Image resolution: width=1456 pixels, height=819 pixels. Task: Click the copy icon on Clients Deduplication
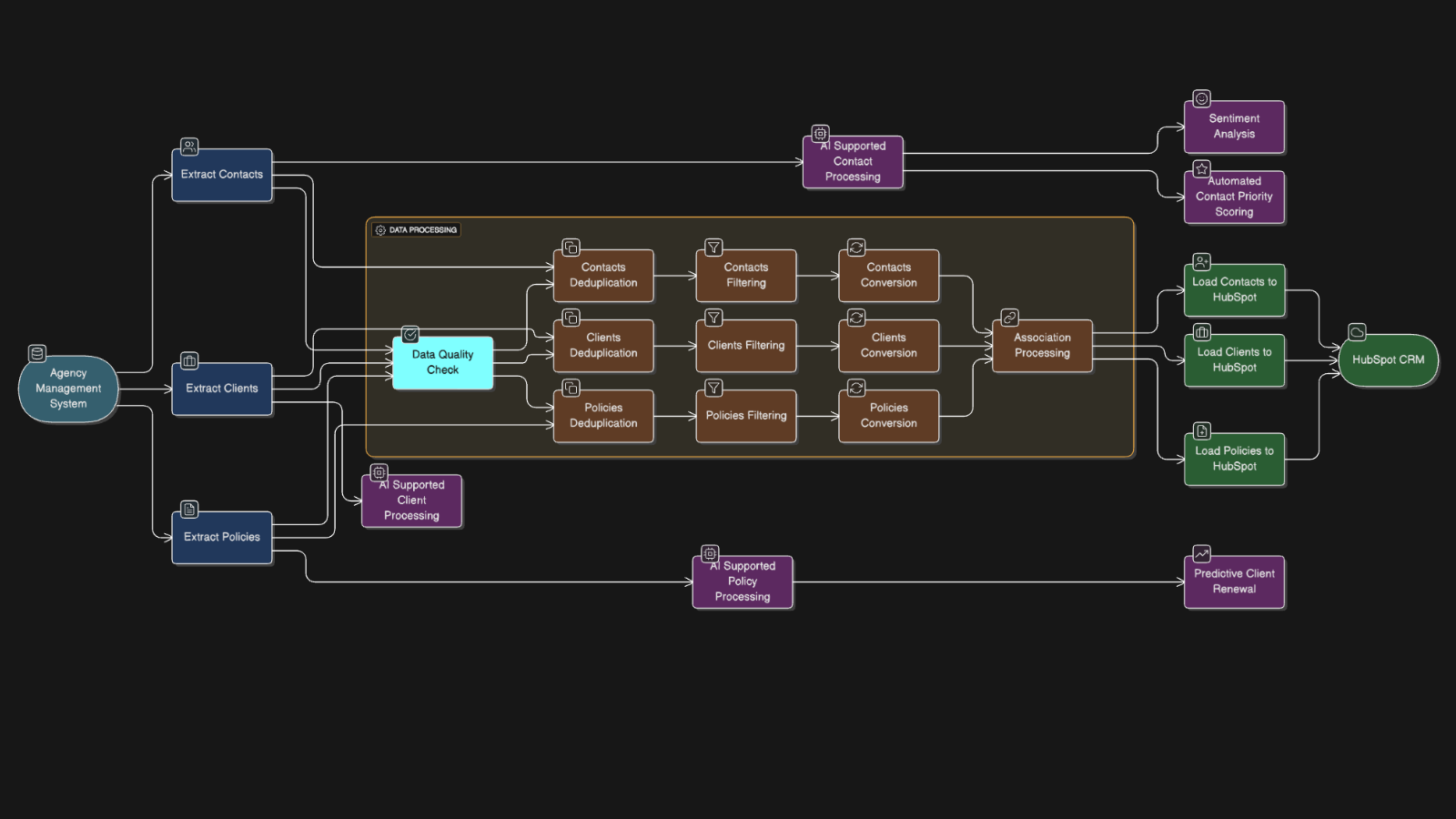point(571,318)
